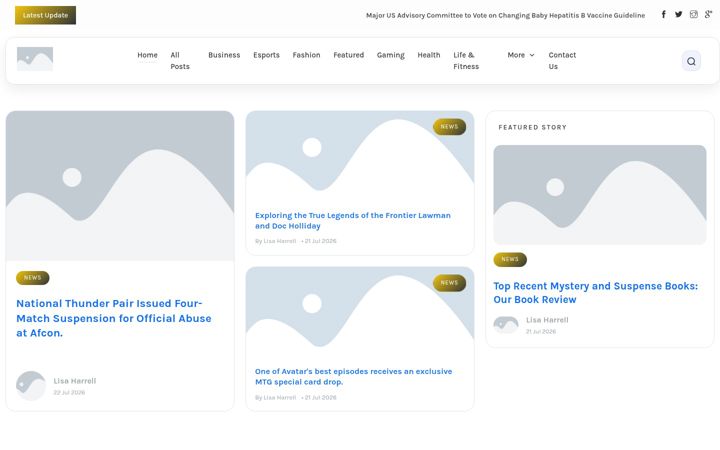Click 'By Lisa Harrell' on Avatar MTG card

pos(276,397)
